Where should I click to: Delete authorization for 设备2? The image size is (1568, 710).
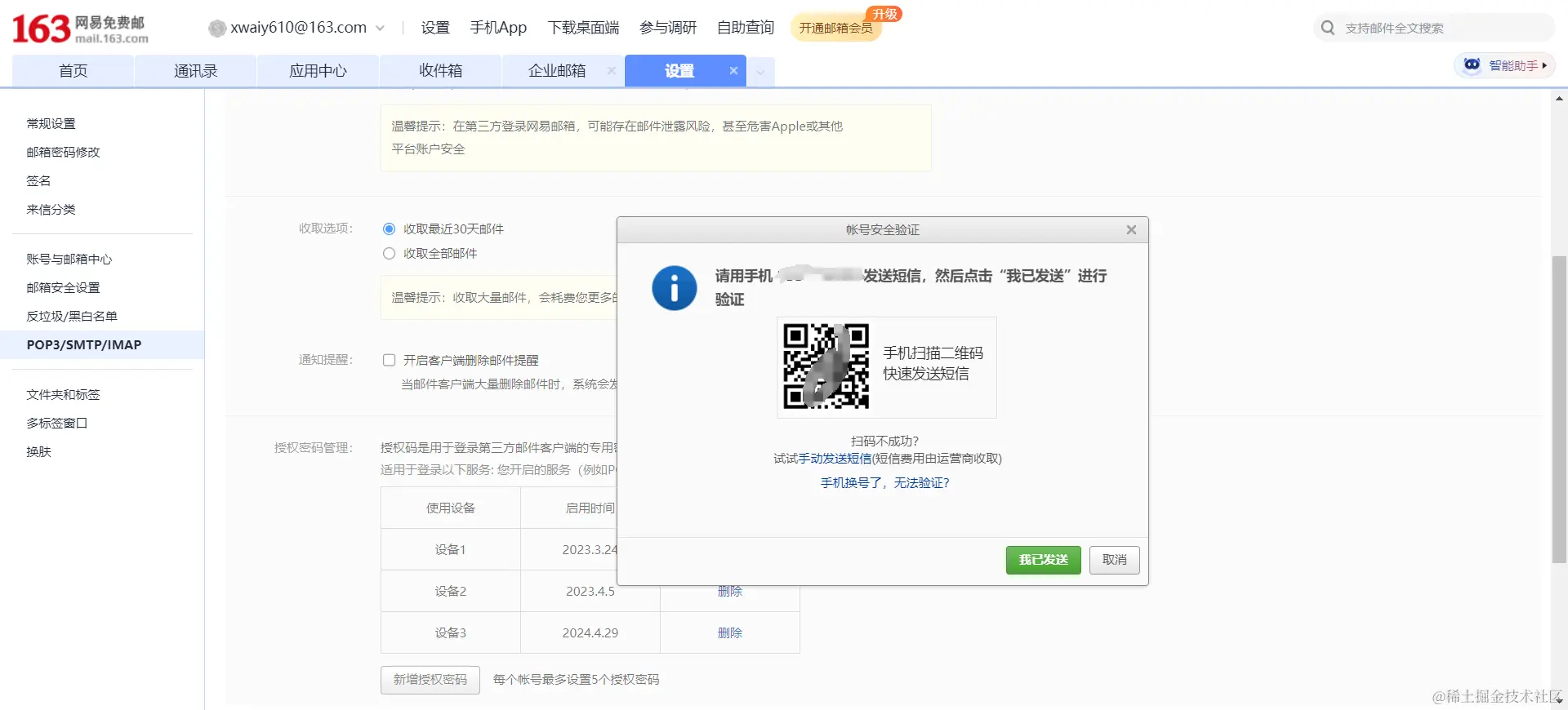[x=730, y=591]
